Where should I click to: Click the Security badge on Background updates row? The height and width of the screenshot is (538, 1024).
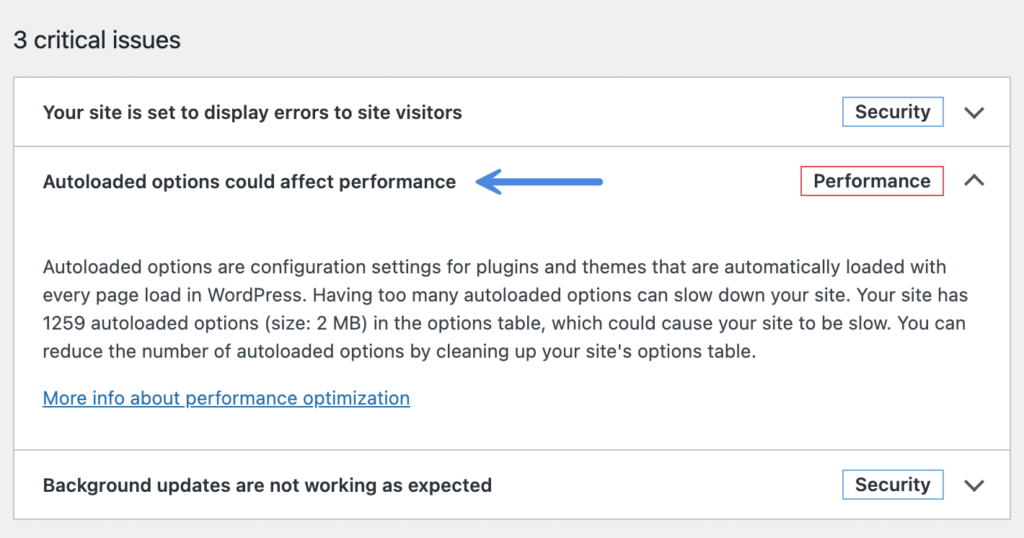click(893, 484)
